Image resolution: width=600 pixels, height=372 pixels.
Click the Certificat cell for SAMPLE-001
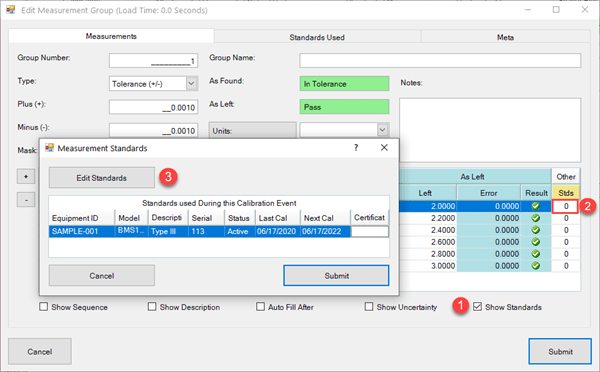click(x=370, y=231)
